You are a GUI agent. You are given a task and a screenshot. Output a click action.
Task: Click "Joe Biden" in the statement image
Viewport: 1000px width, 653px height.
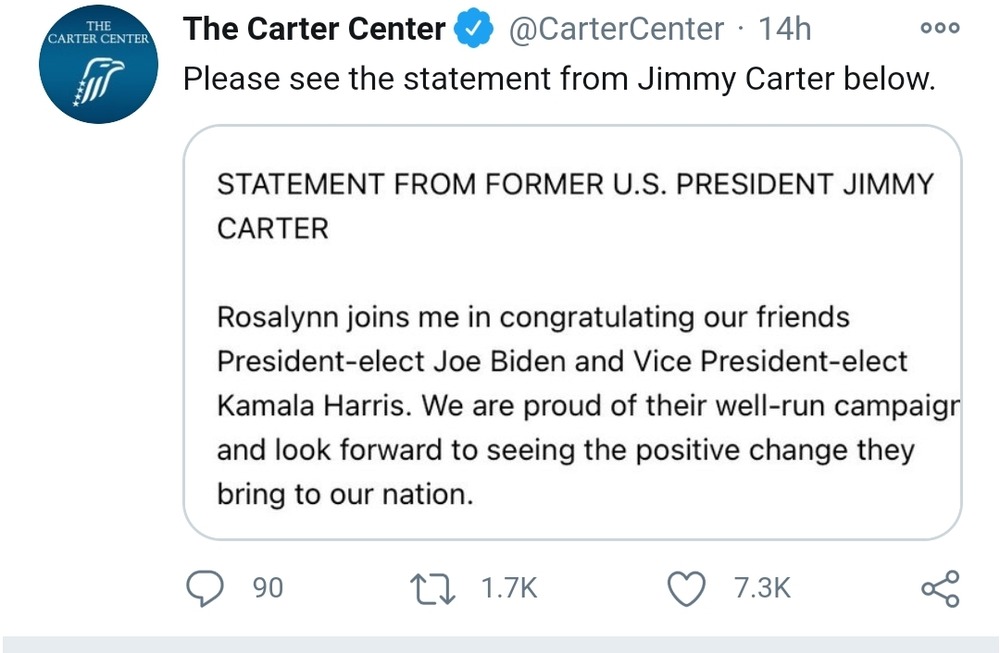(x=496, y=362)
